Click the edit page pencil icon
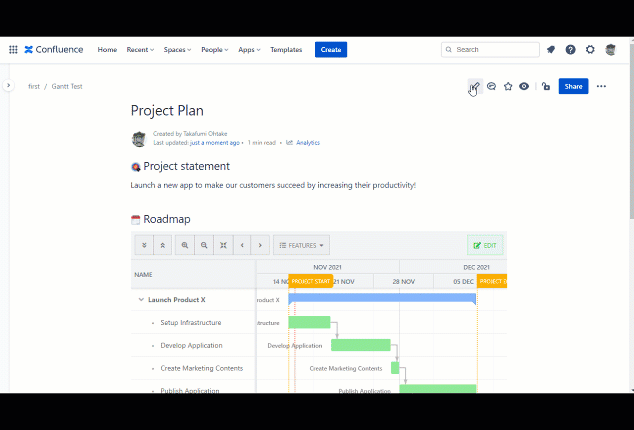The height and width of the screenshot is (430, 634). click(475, 87)
